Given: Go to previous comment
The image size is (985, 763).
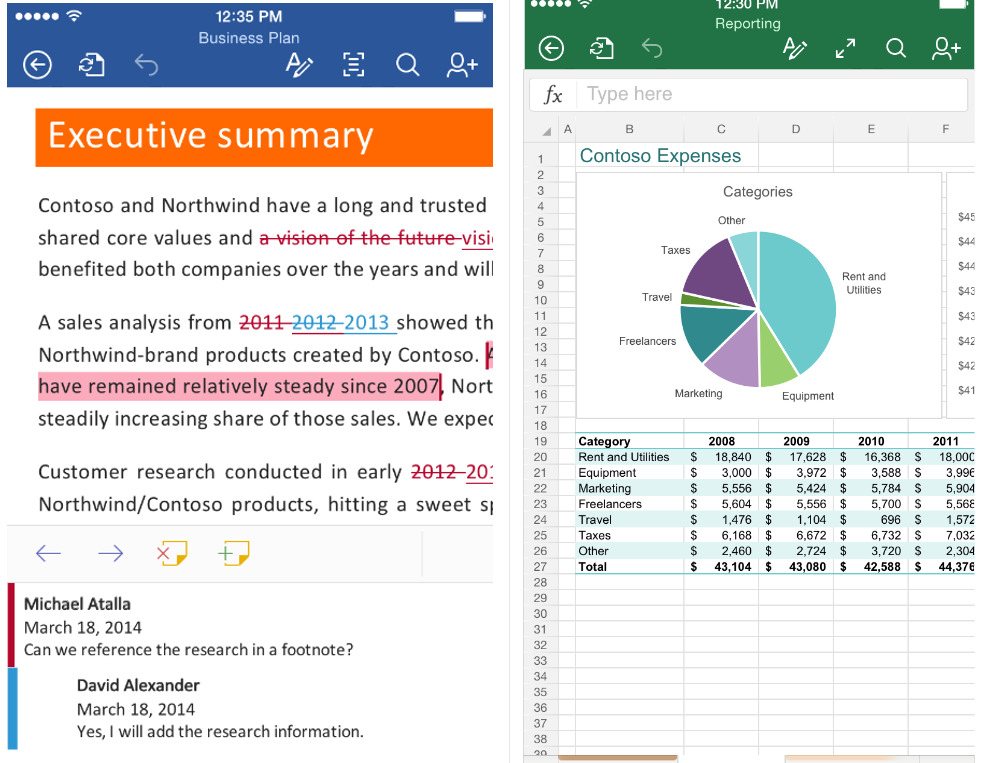Looking at the screenshot, I should [x=48, y=553].
